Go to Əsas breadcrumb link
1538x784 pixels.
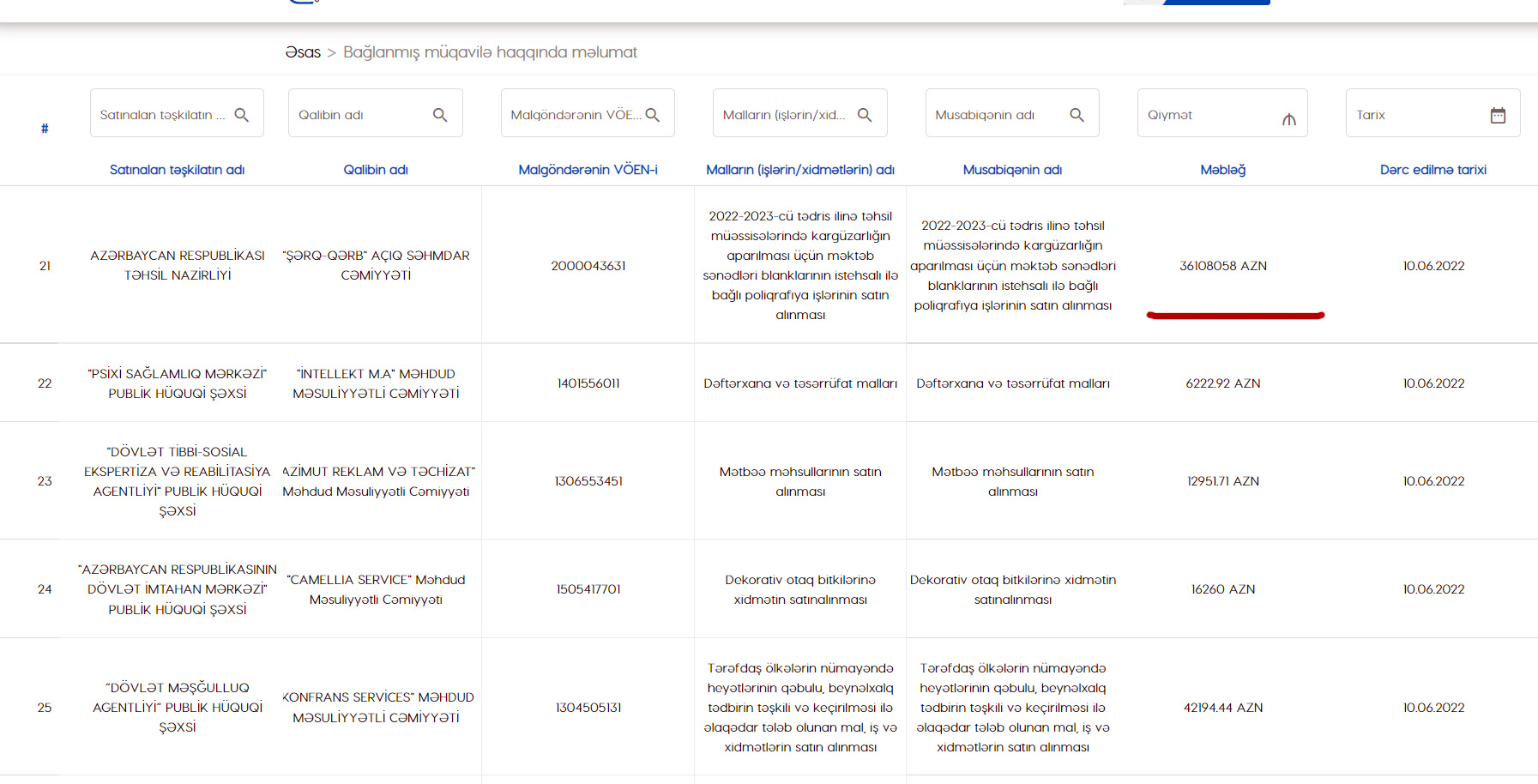coord(303,52)
